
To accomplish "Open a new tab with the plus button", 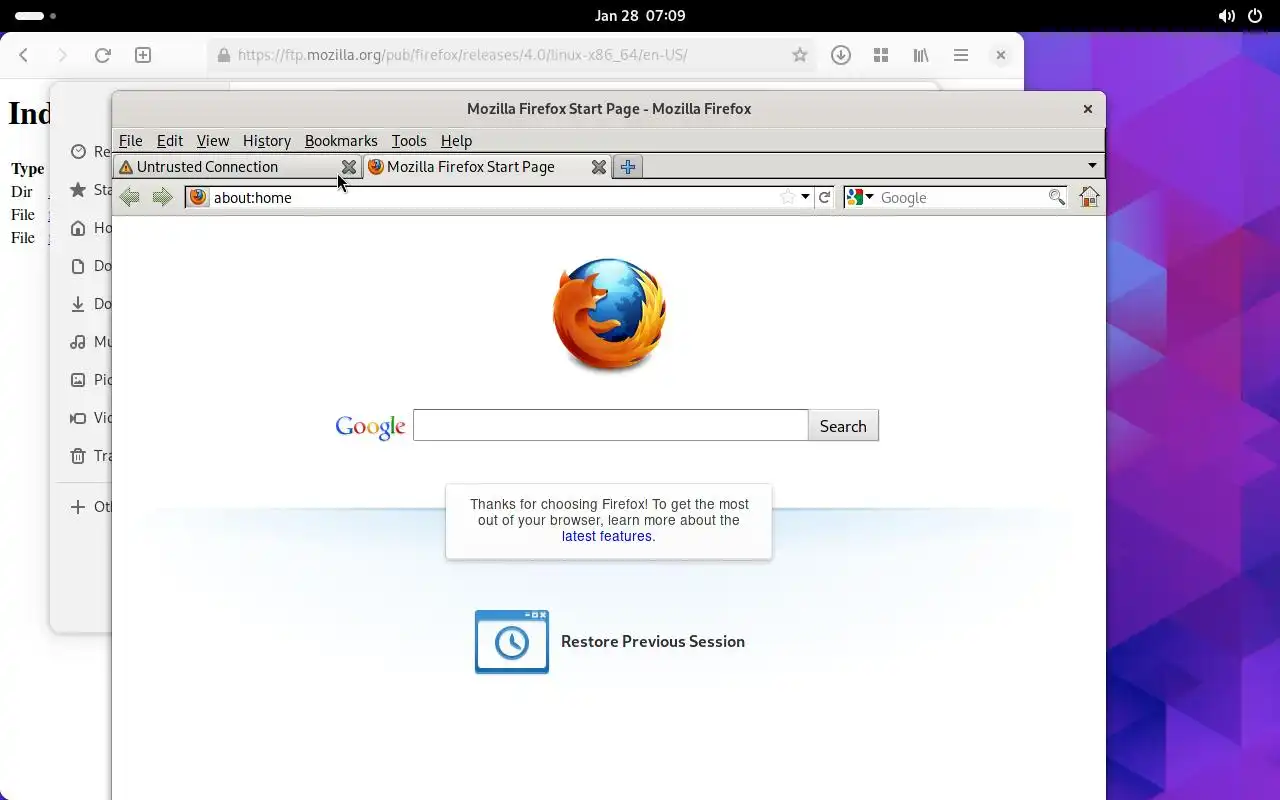I will coord(628,167).
